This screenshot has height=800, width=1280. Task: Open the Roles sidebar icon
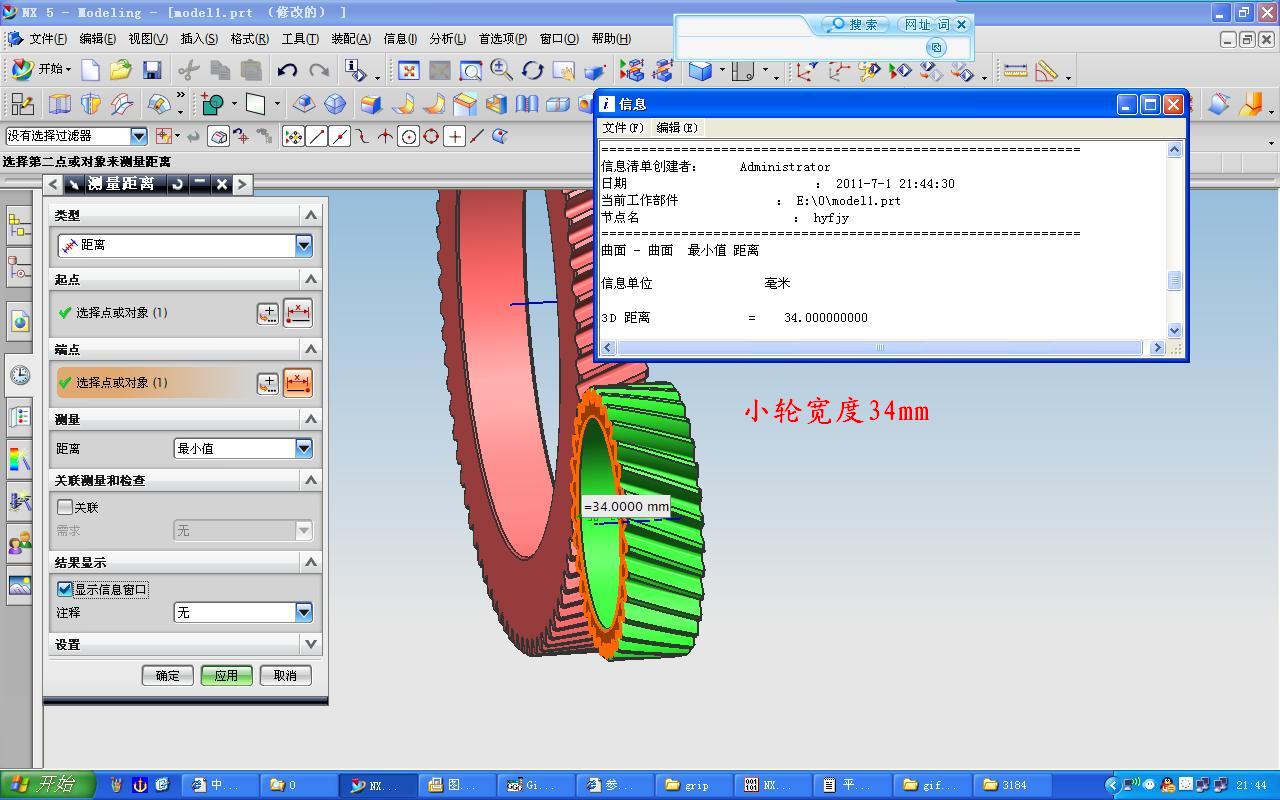[19, 543]
